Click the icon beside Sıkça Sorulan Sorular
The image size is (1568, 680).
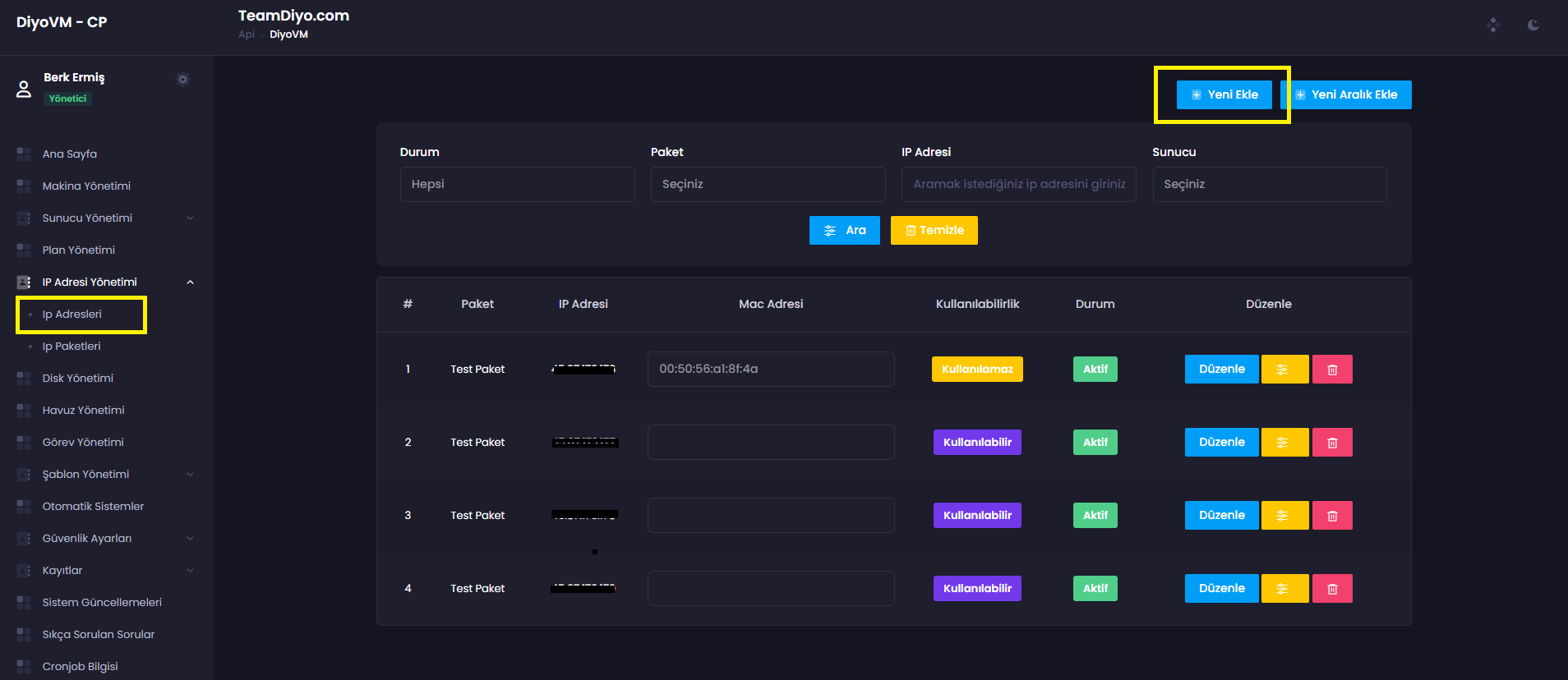24,634
